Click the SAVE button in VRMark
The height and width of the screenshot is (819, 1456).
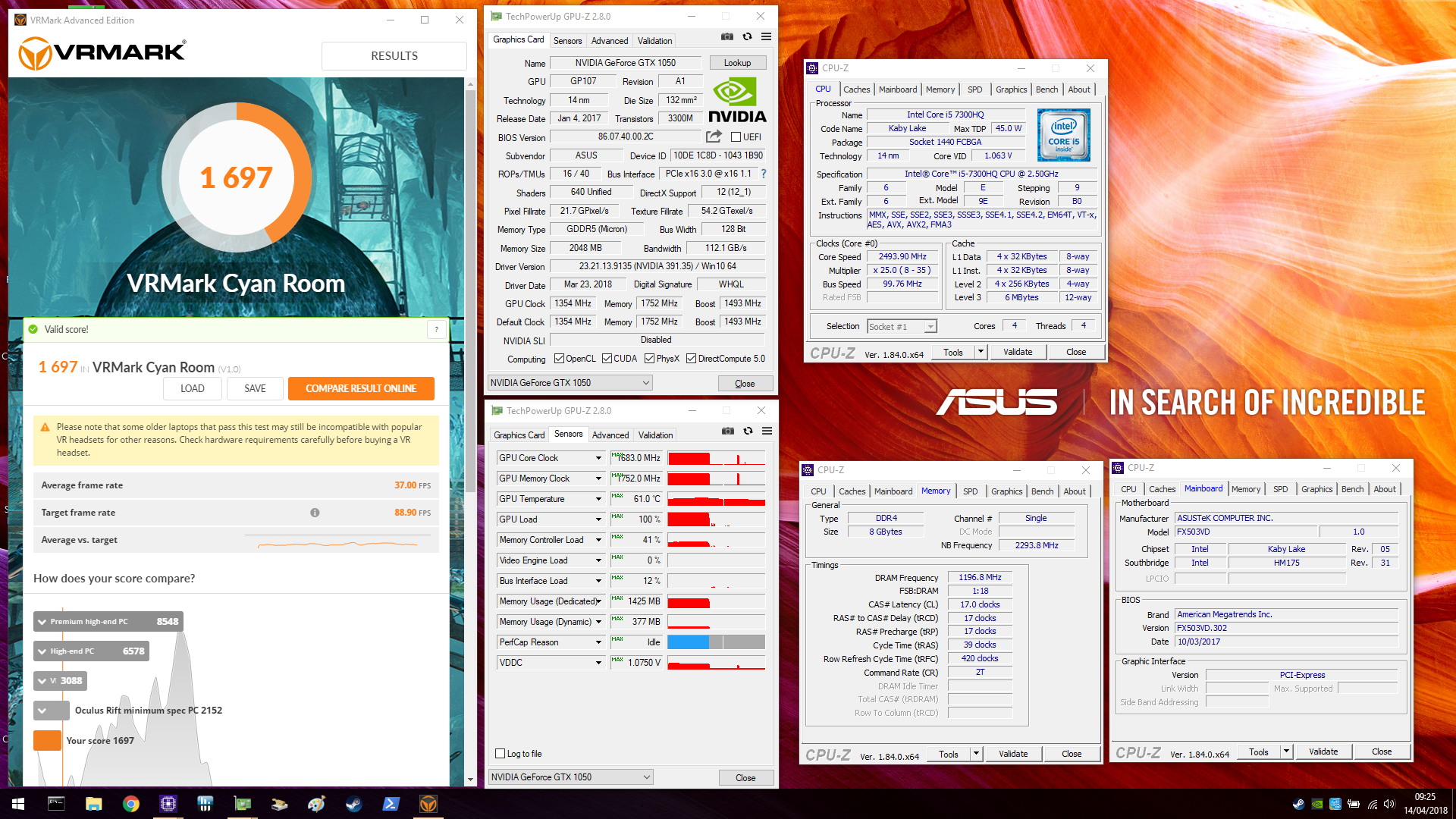[255, 388]
